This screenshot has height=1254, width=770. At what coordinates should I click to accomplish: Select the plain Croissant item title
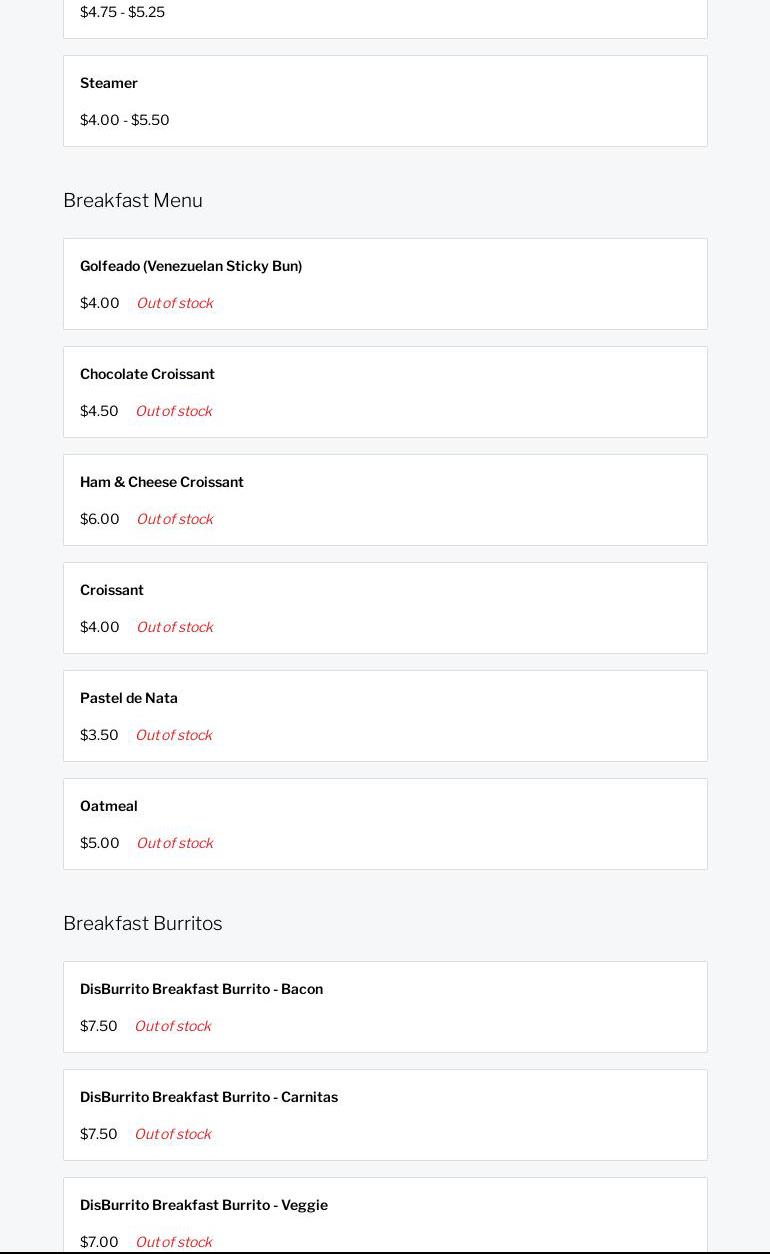point(112,590)
